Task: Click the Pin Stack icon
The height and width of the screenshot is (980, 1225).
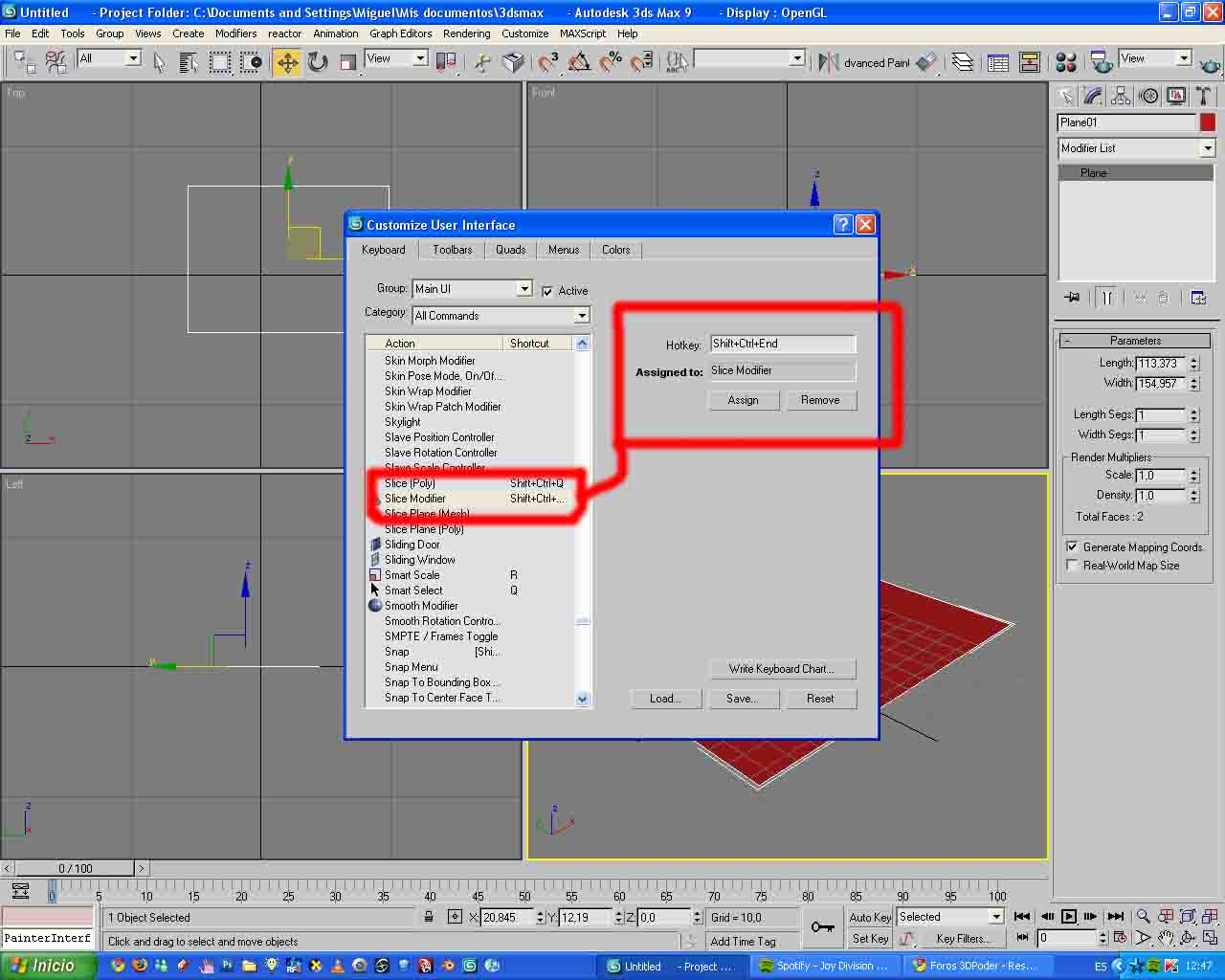Action: (1072, 298)
